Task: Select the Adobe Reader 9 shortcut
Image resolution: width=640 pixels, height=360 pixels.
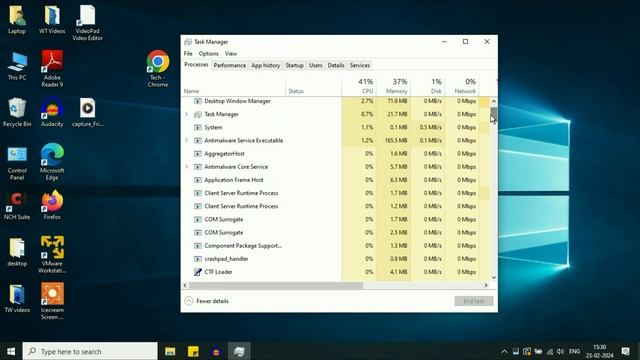Action: (52, 69)
